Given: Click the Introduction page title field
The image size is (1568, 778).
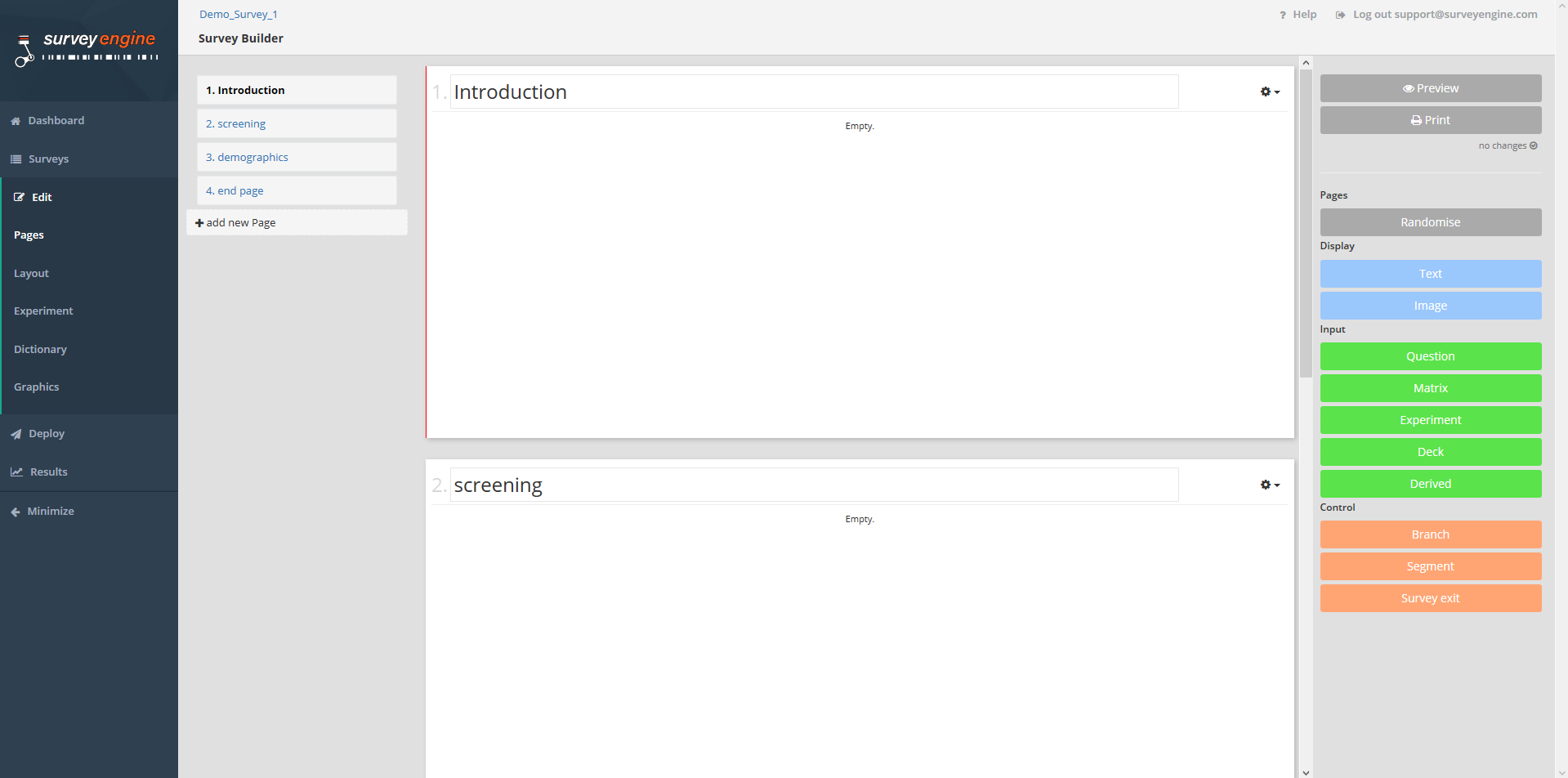Looking at the screenshot, I should 813,92.
